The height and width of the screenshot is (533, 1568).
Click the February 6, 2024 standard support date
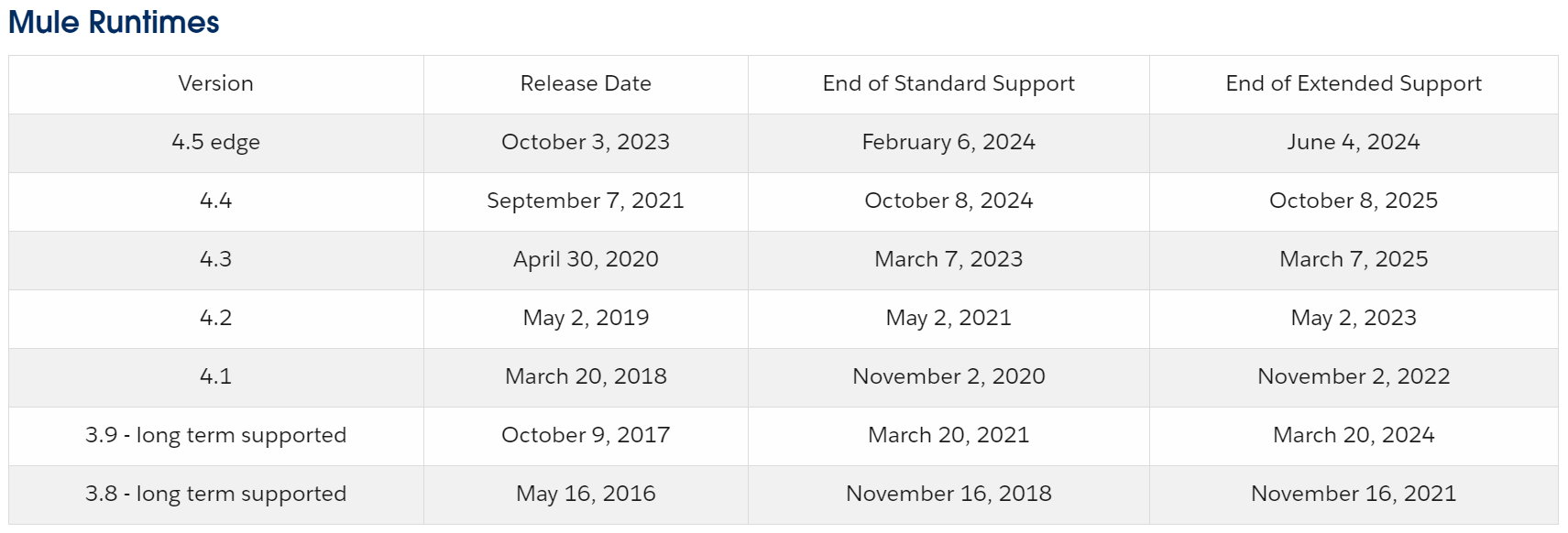948,142
